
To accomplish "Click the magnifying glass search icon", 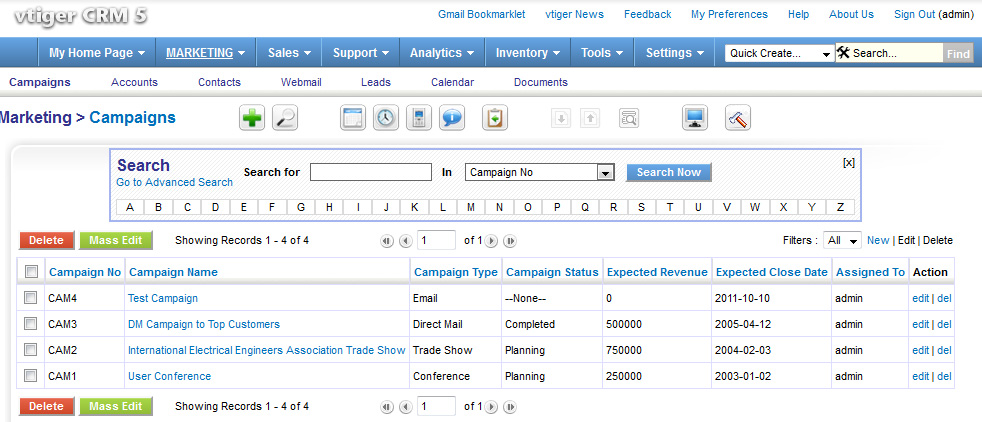I will (285, 118).
